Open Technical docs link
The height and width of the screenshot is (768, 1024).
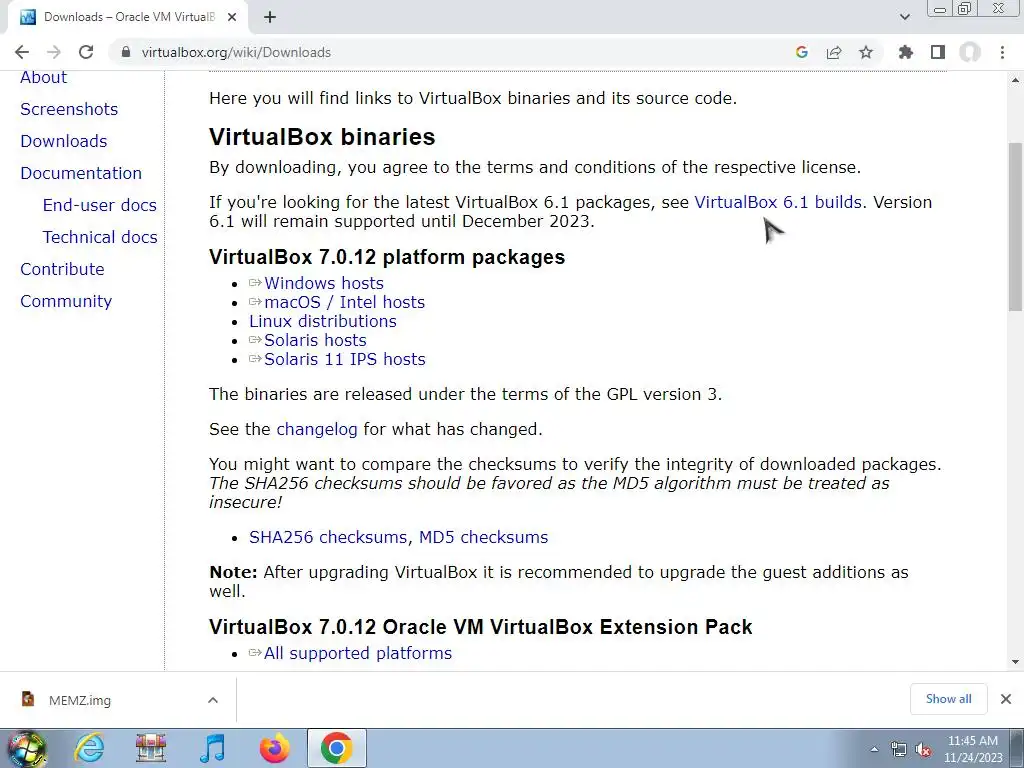click(x=100, y=237)
